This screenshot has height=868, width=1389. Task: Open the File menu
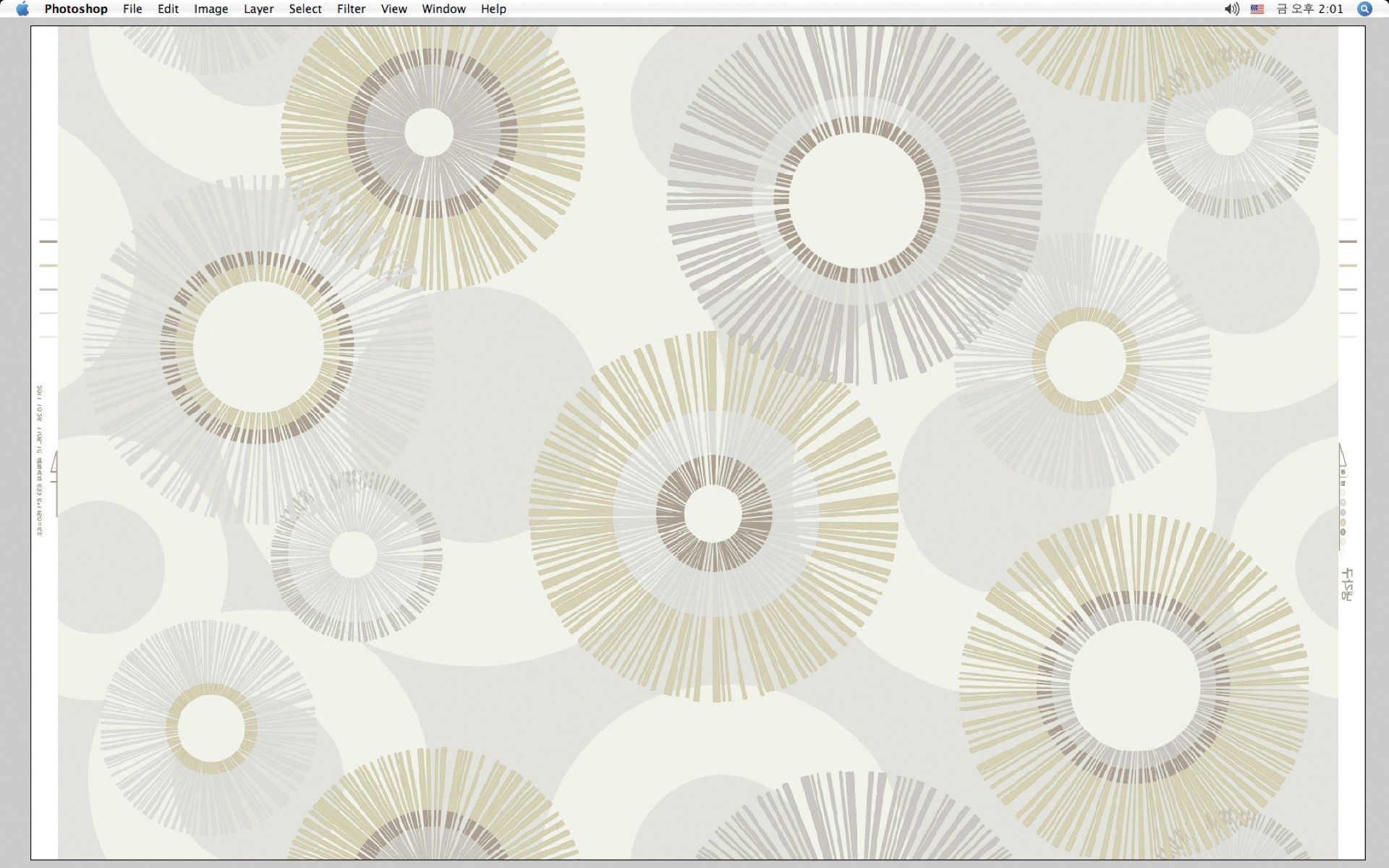pos(132,9)
